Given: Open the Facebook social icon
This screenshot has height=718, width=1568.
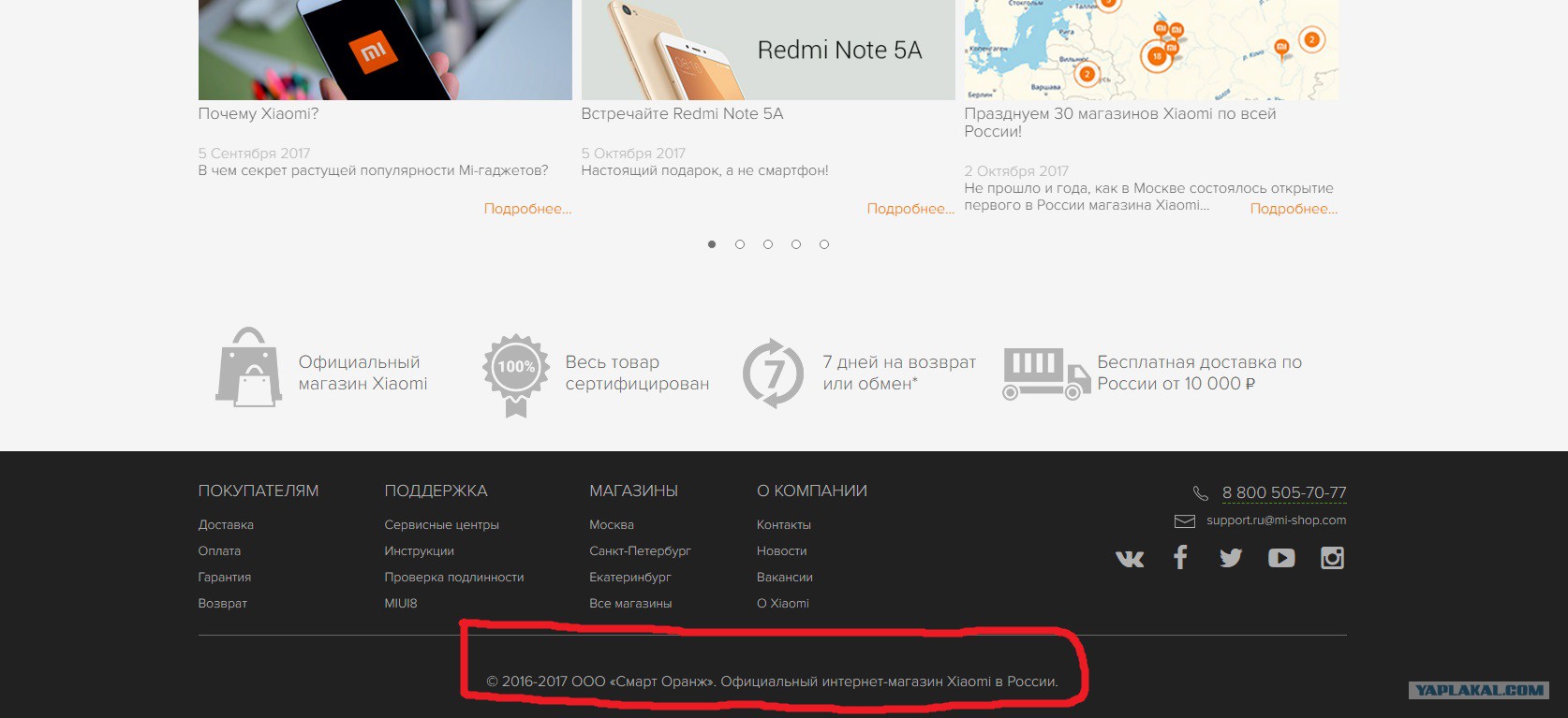Looking at the screenshot, I should (x=1180, y=558).
